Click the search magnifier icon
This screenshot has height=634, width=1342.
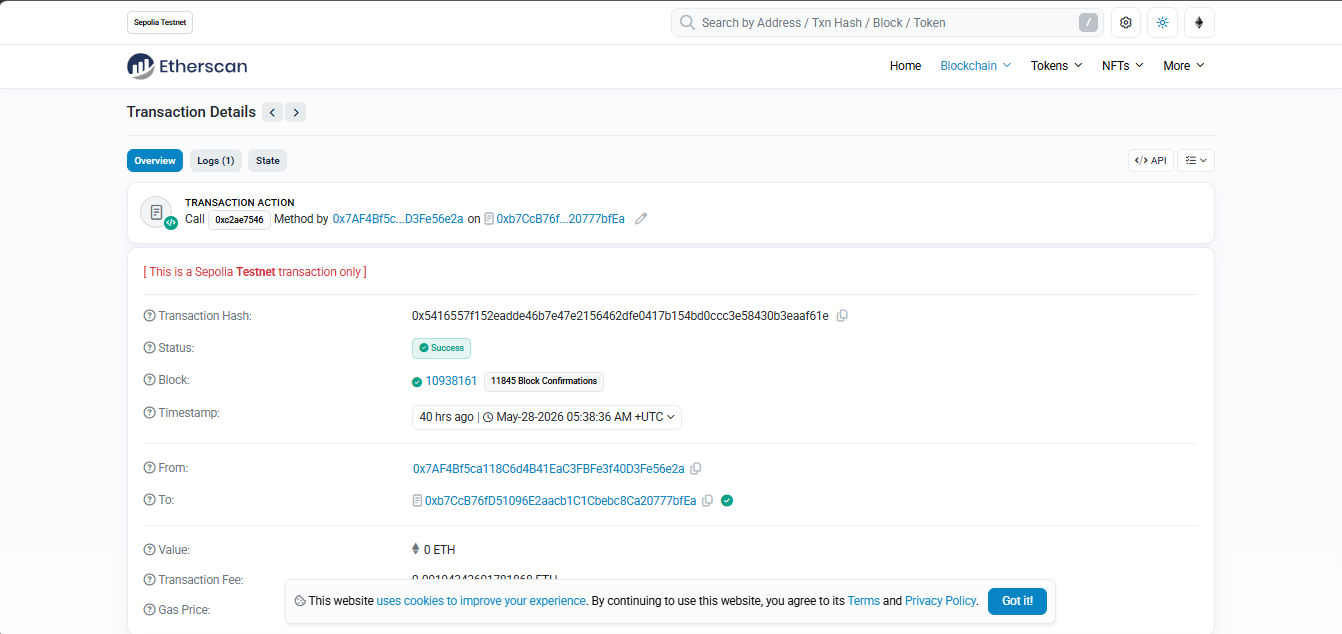[x=687, y=22]
